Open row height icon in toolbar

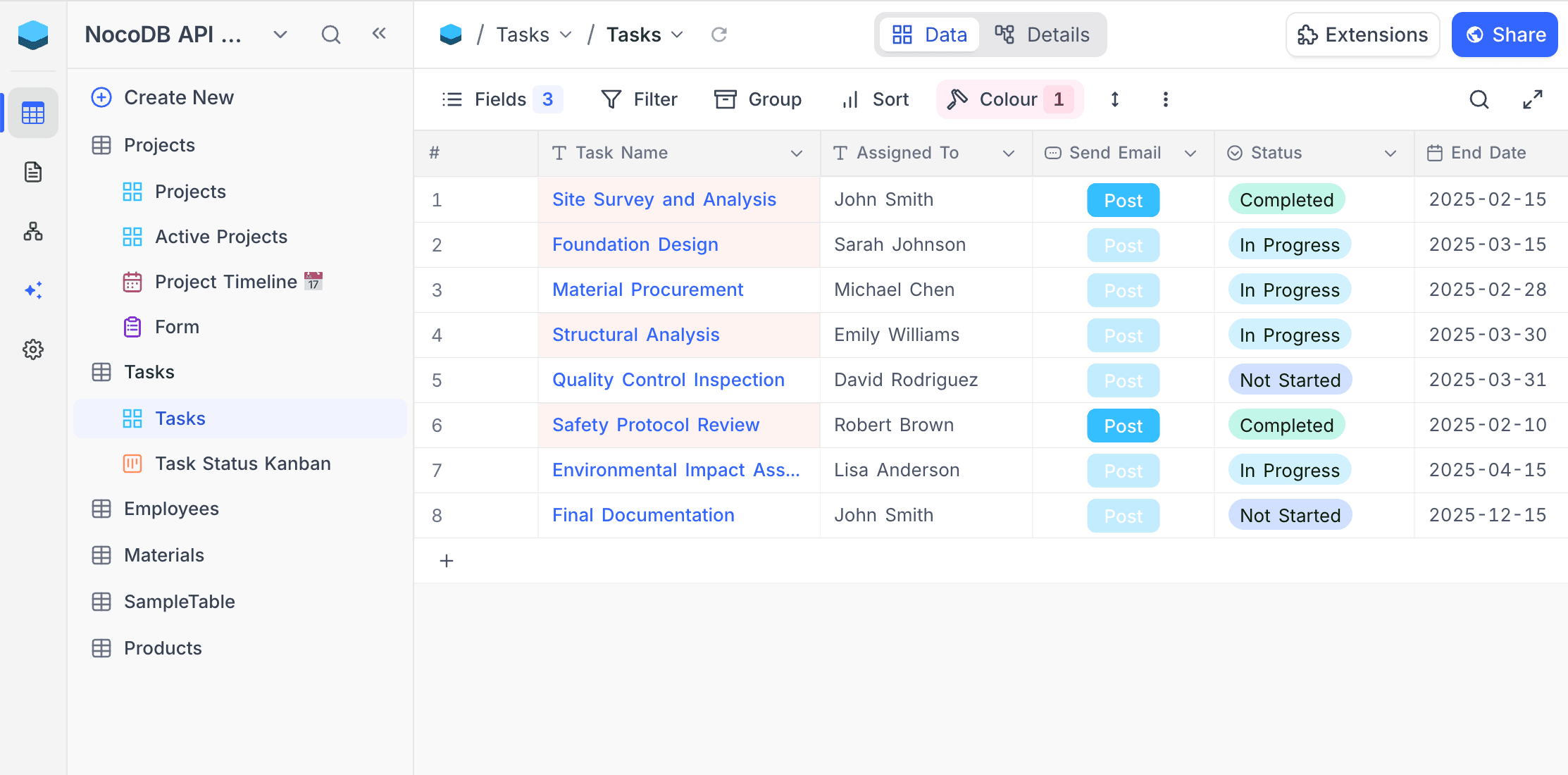pyautogui.click(x=1114, y=99)
